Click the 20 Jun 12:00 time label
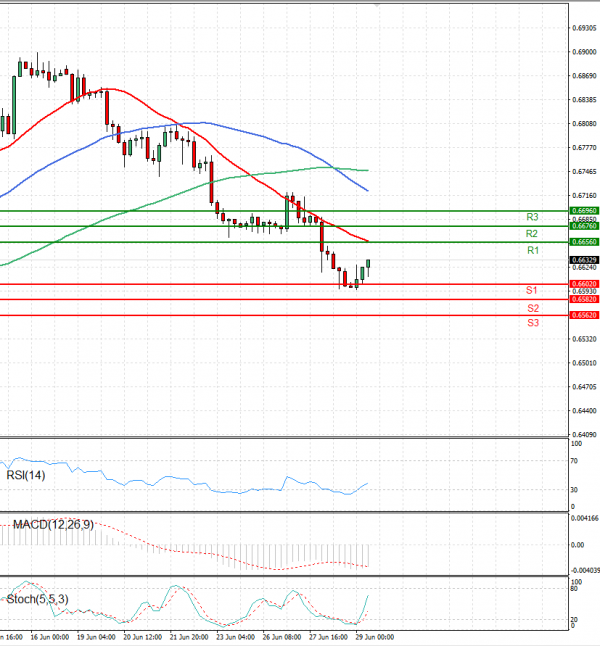 click(143, 637)
